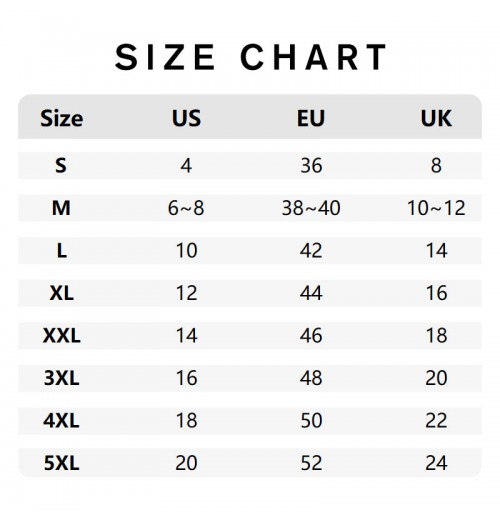Click the S size row label
500x520 pixels.
point(61,165)
